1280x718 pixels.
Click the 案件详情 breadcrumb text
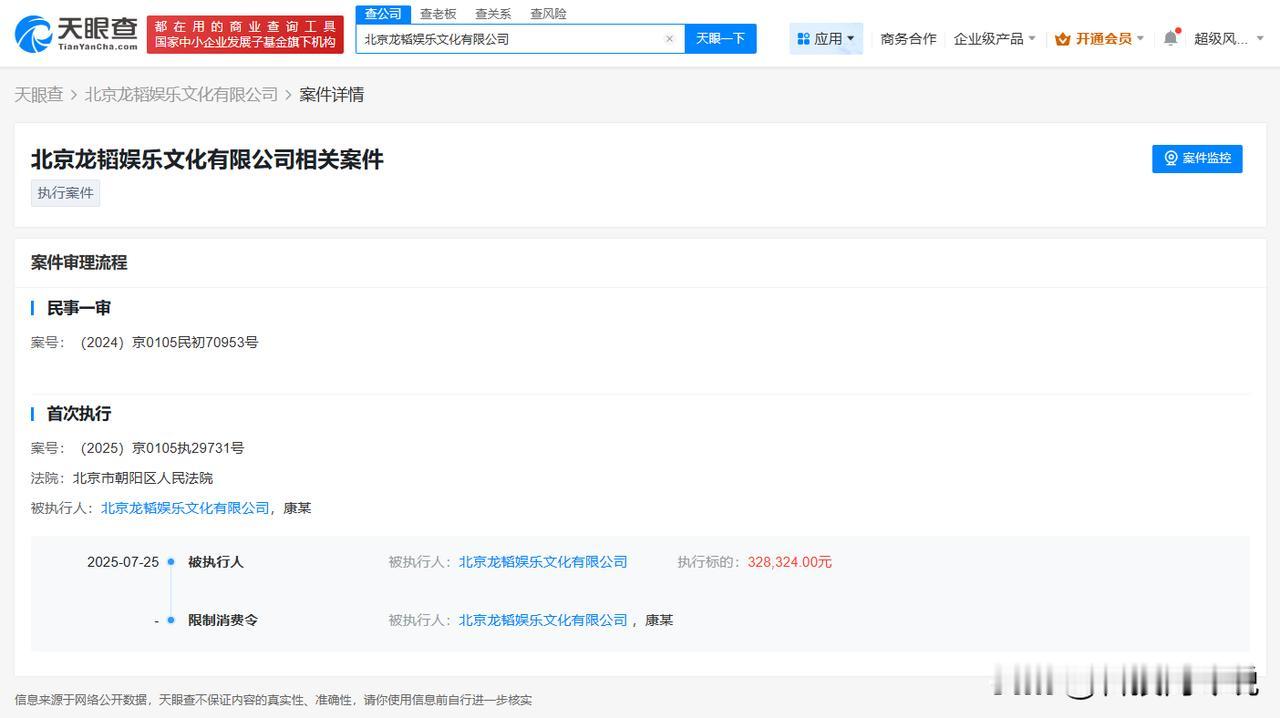pyautogui.click(x=332, y=94)
